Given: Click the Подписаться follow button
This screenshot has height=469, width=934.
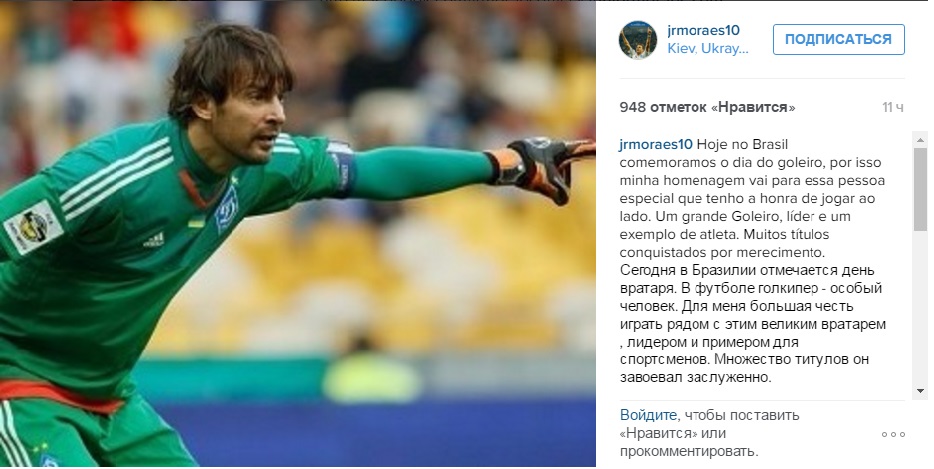Looking at the screenshot, I should click(x=838, y=39).
